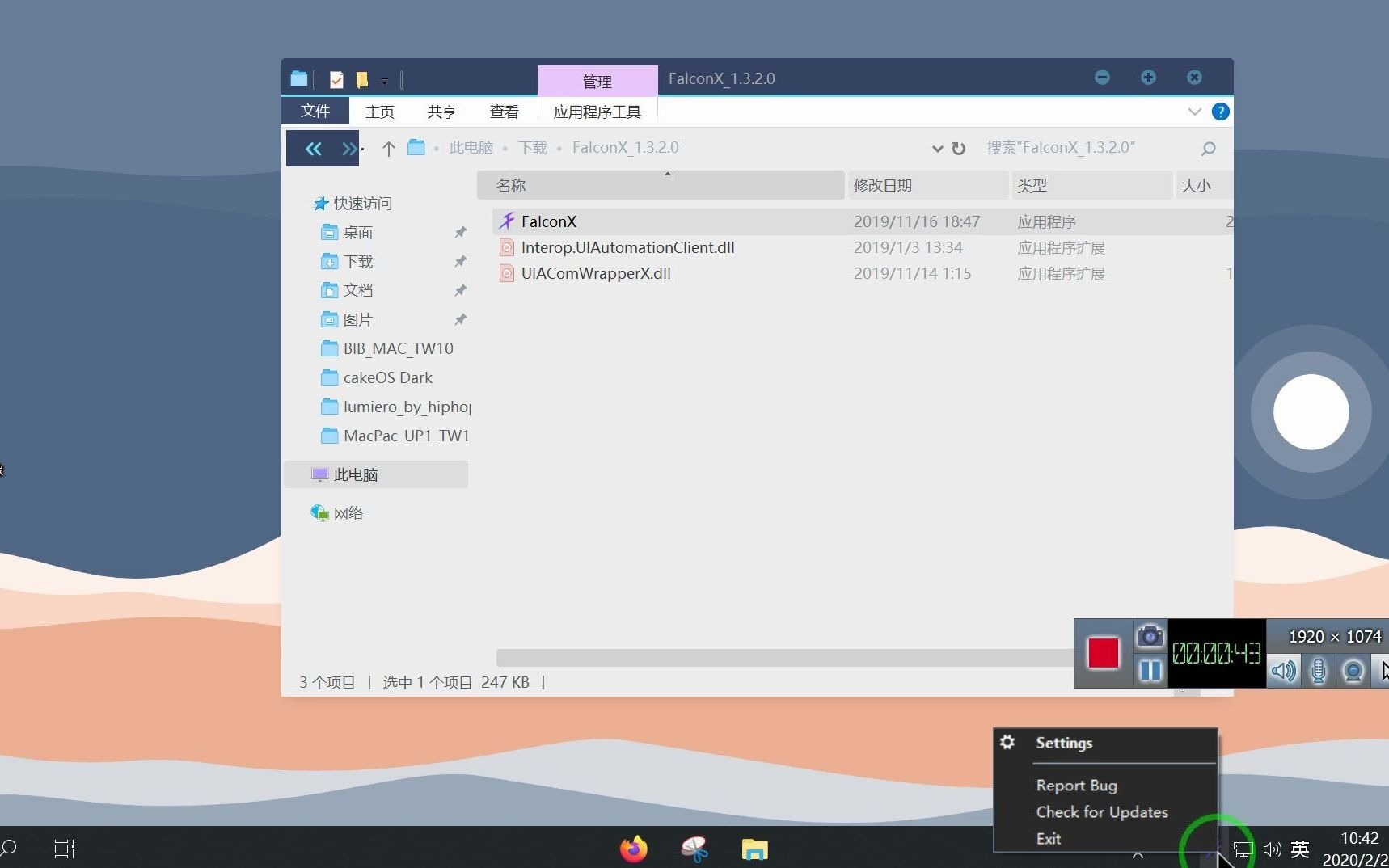1389x868 pixels.
Task: Open 图片 in the navigation pane
Action: click(357, 320)
